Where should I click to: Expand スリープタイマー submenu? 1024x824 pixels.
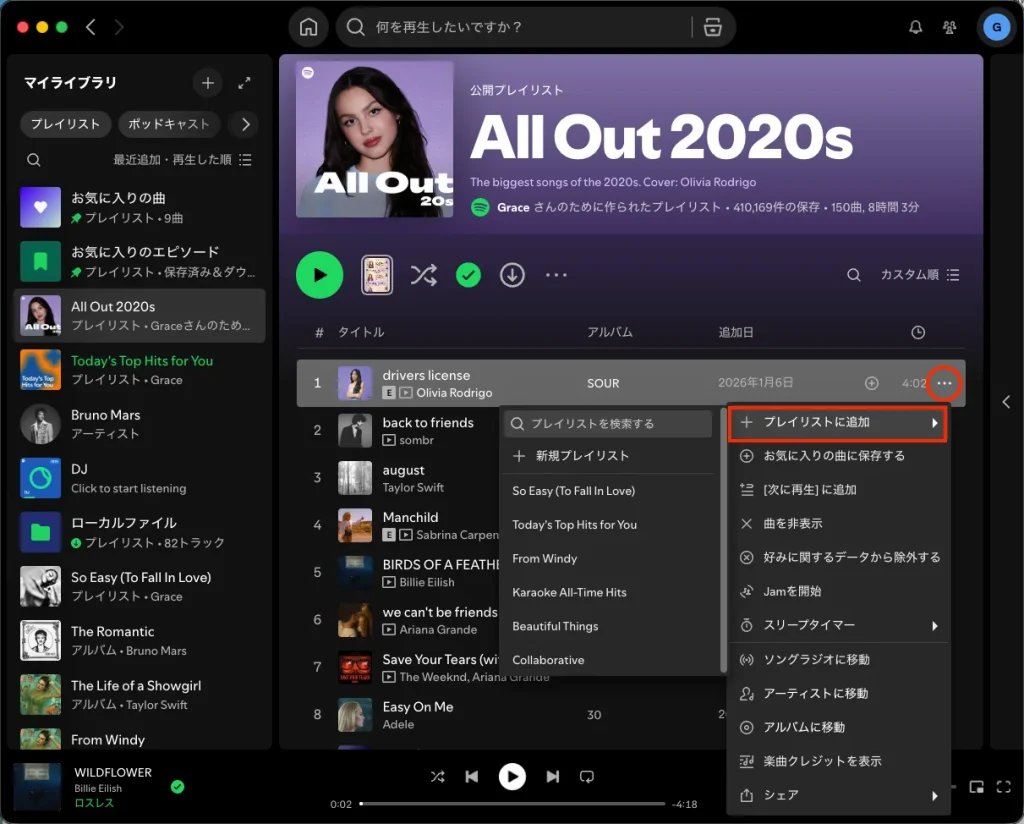tap(838, 626)
